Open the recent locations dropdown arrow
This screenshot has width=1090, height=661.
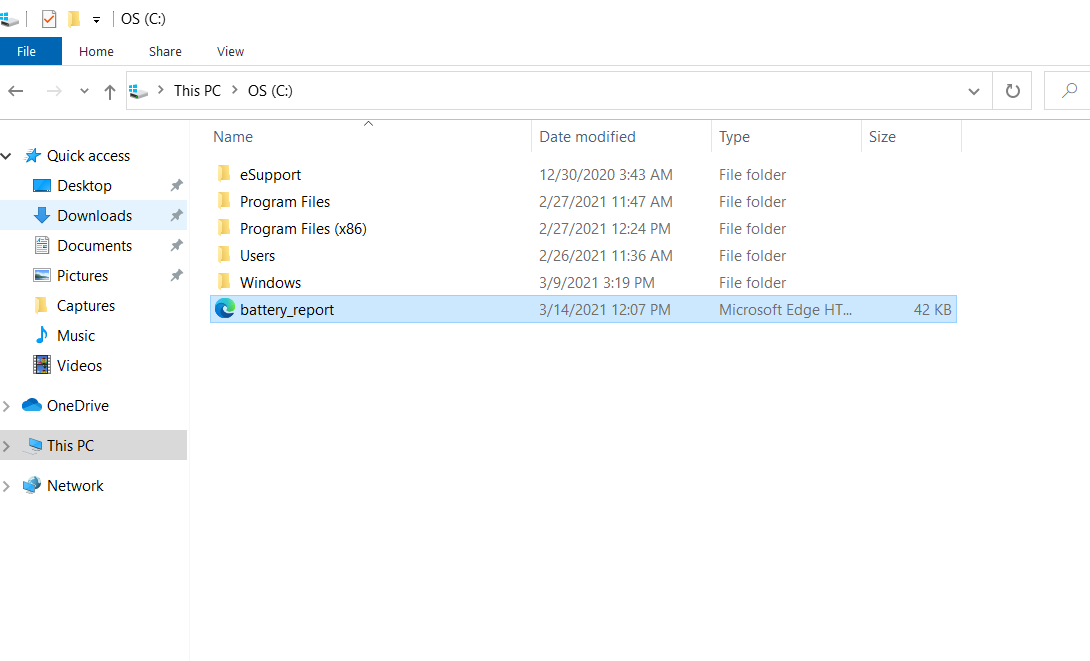tap(84, 91)
